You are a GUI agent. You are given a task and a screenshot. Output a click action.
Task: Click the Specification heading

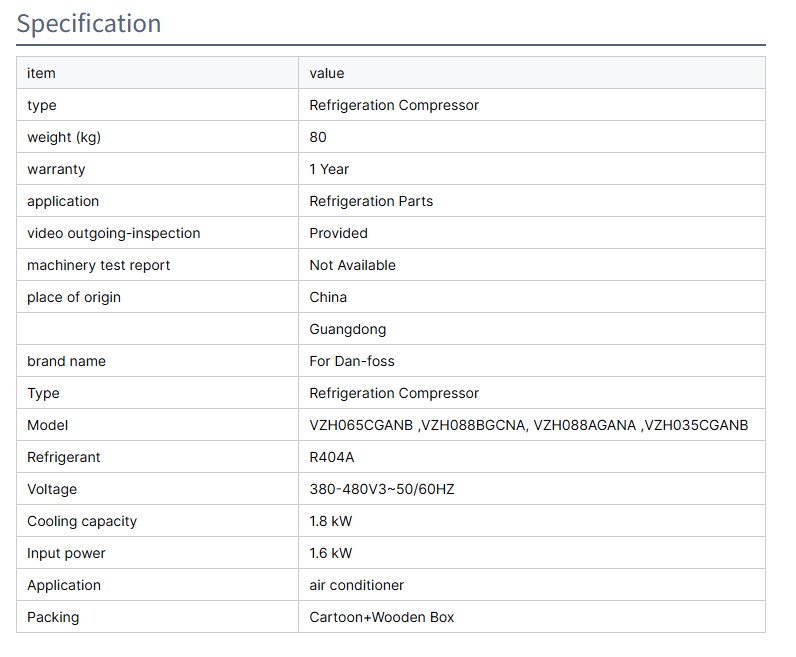coord(89,23)
